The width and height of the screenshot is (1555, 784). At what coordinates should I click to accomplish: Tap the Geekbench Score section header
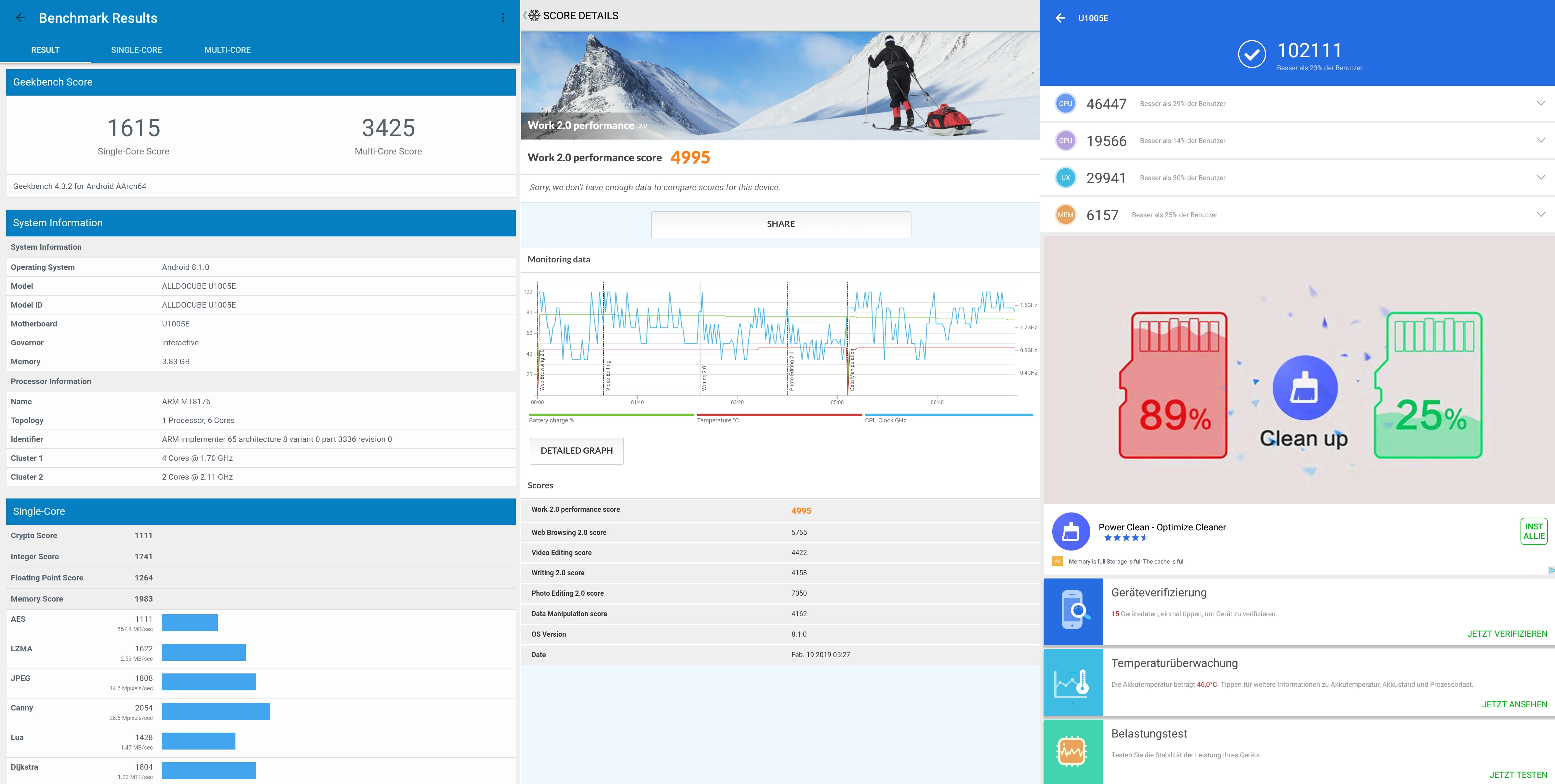tap(261, 82)
